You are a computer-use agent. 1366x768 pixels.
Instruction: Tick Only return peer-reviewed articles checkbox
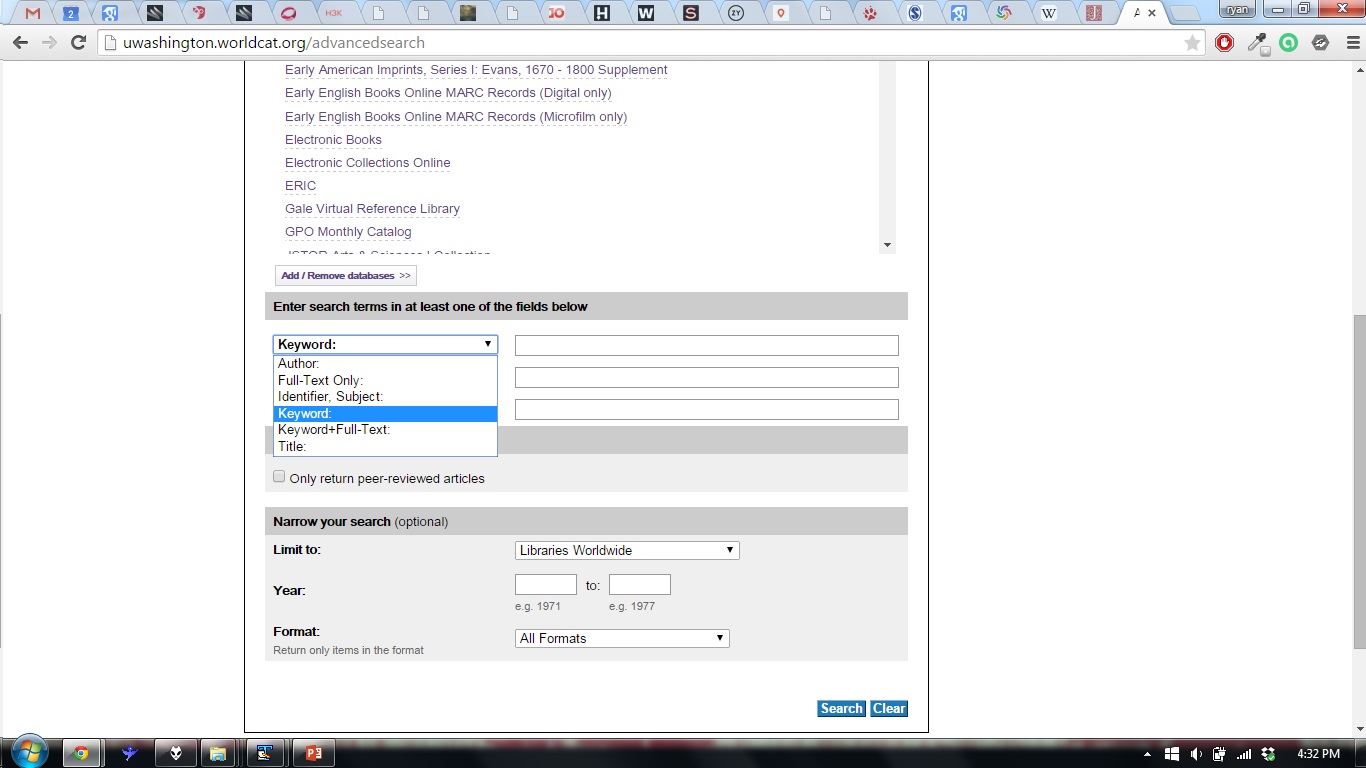click(x=279, y=477)
